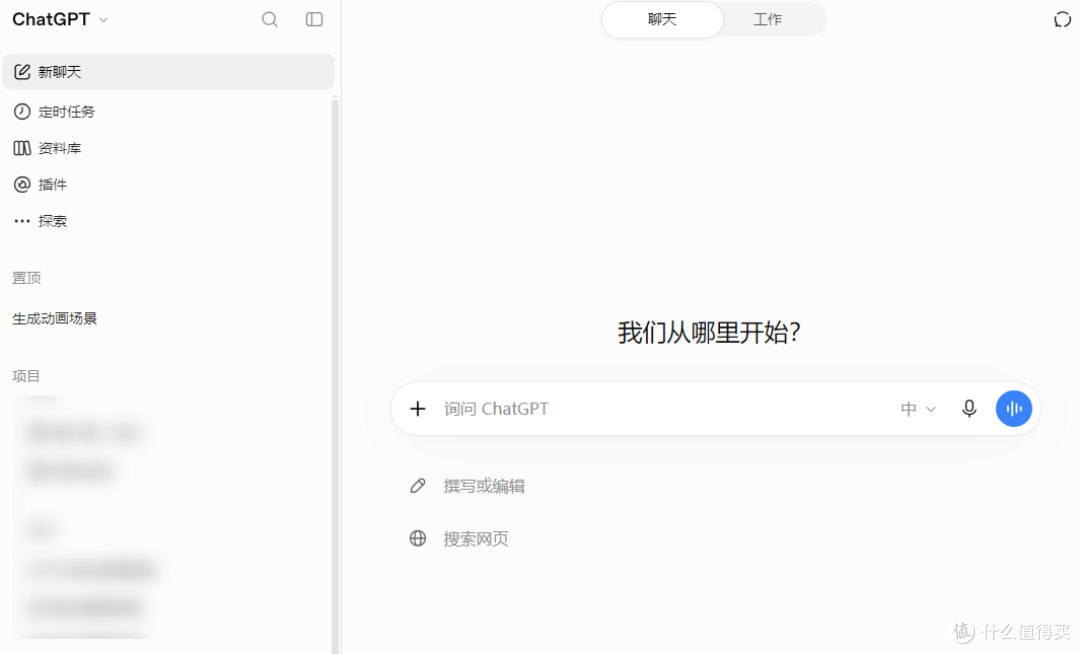
Task: Expand the ChatGPT model dropdown chevron
Action: [x=103, y=20]
